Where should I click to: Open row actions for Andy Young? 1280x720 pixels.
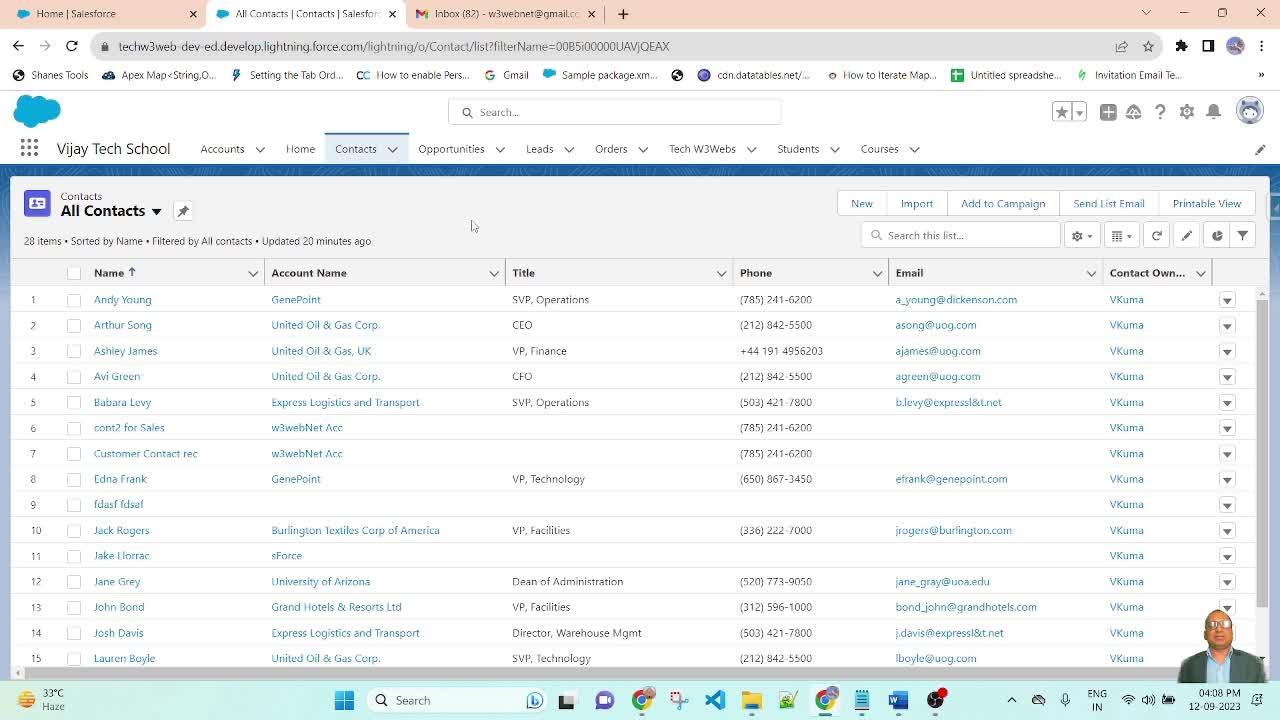click(x=1227, y=300)
